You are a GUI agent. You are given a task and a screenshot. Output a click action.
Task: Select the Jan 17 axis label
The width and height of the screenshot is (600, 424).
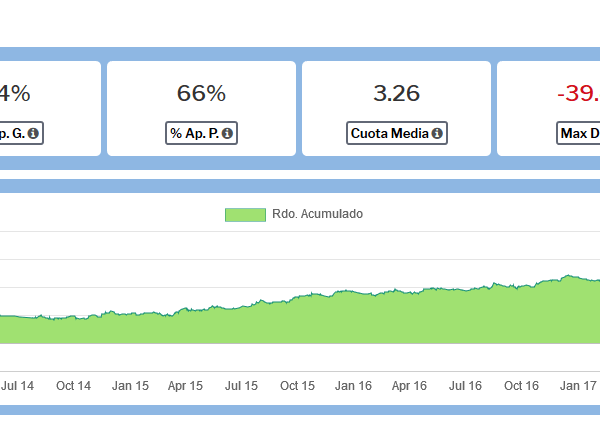578,384
